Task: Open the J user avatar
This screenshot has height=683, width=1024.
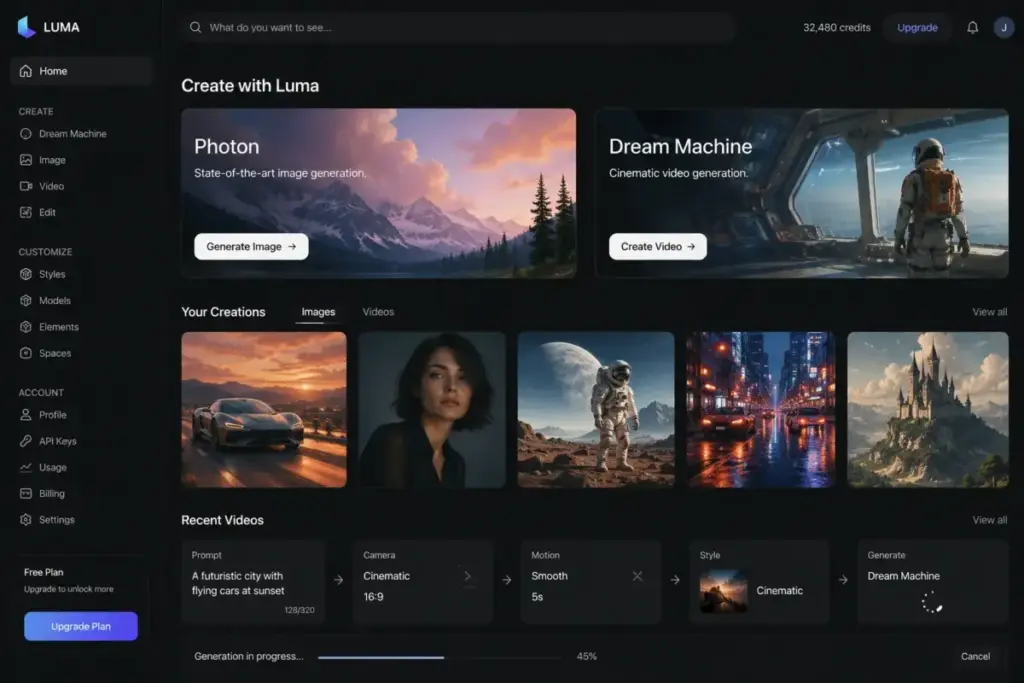Action: (x=1004, y=27)
